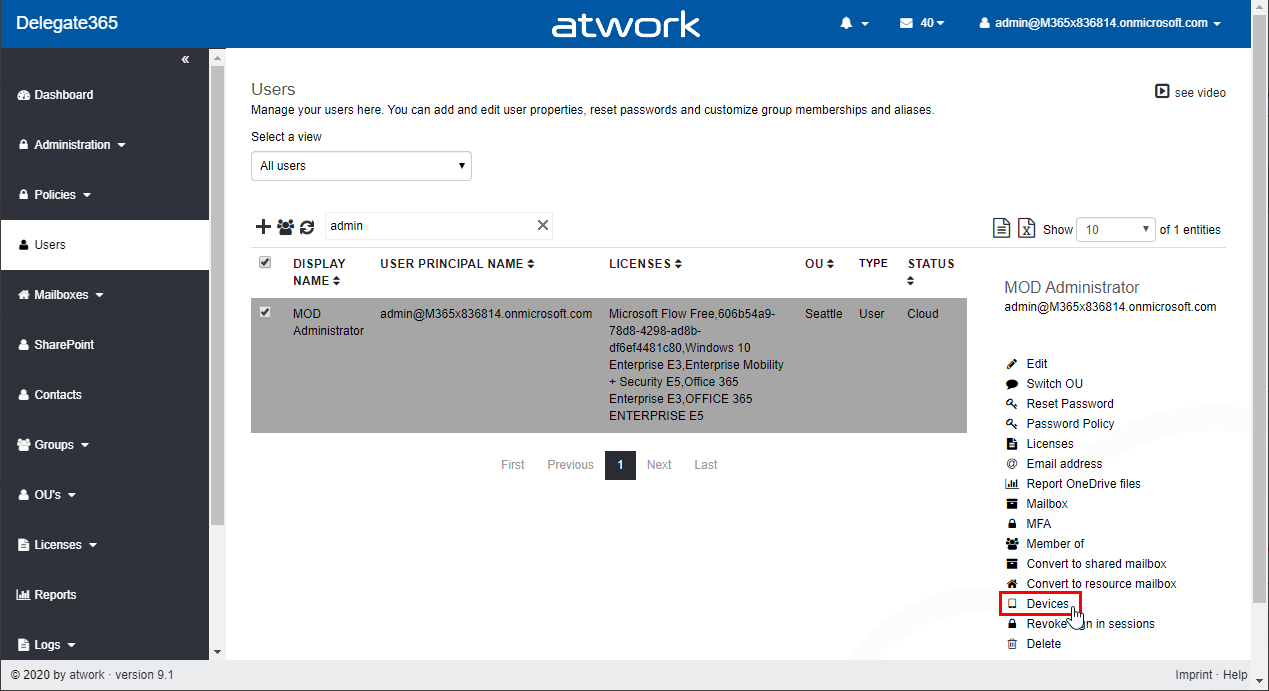Open the Help link
The height and width of the screenshot is (691, 1269).
(1235, 675)
